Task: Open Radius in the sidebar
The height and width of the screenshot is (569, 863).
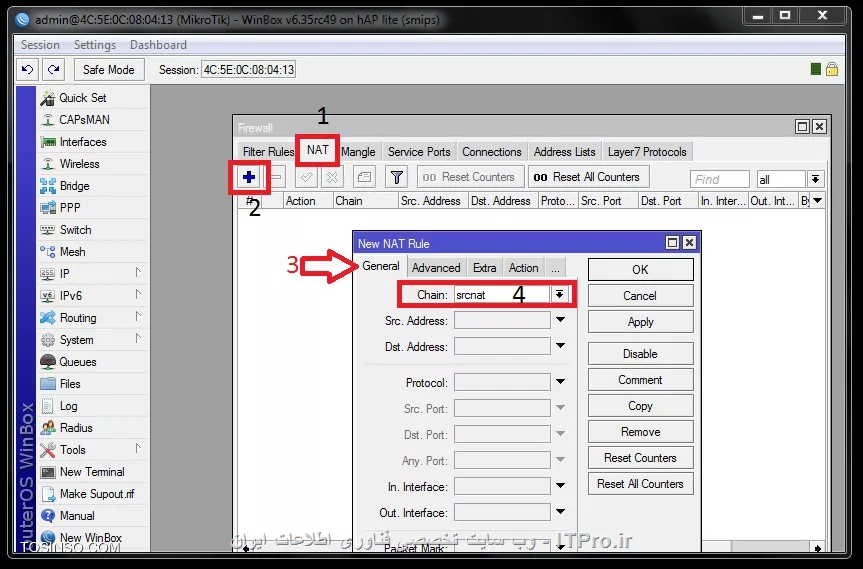Action: tap(76, 428)
